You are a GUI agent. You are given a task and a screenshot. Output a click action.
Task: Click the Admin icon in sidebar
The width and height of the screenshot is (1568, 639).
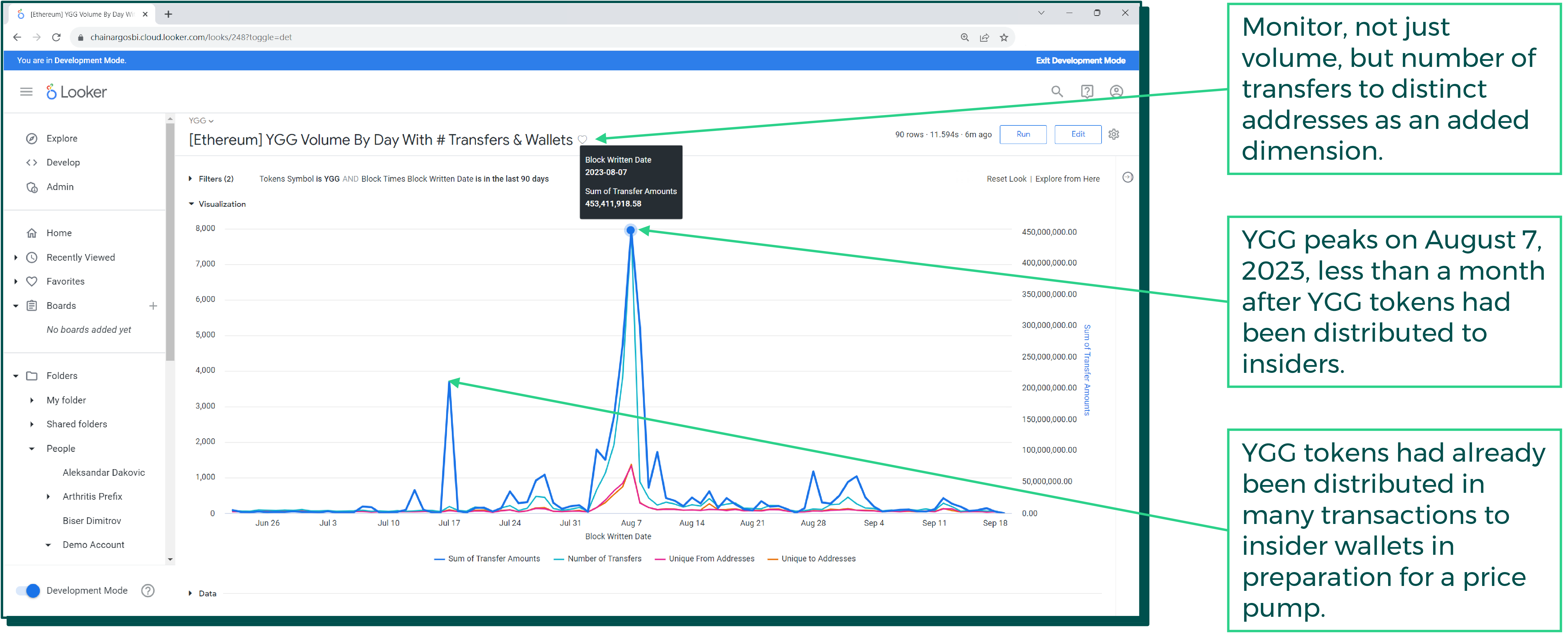coord(32,187)
